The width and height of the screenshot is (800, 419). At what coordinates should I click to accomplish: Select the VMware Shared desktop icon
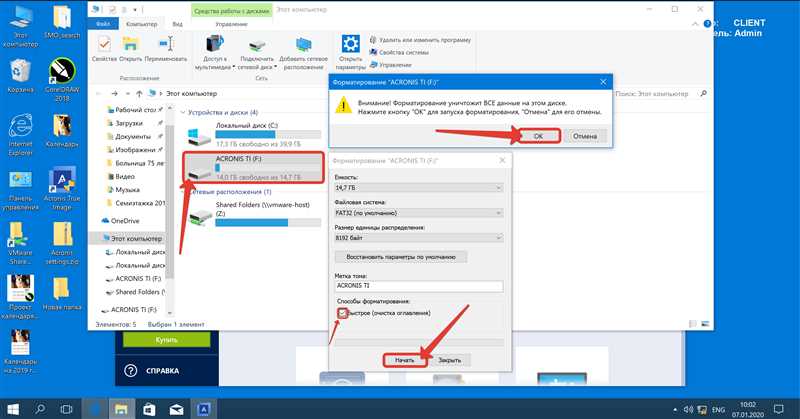(x=20, y=243)
